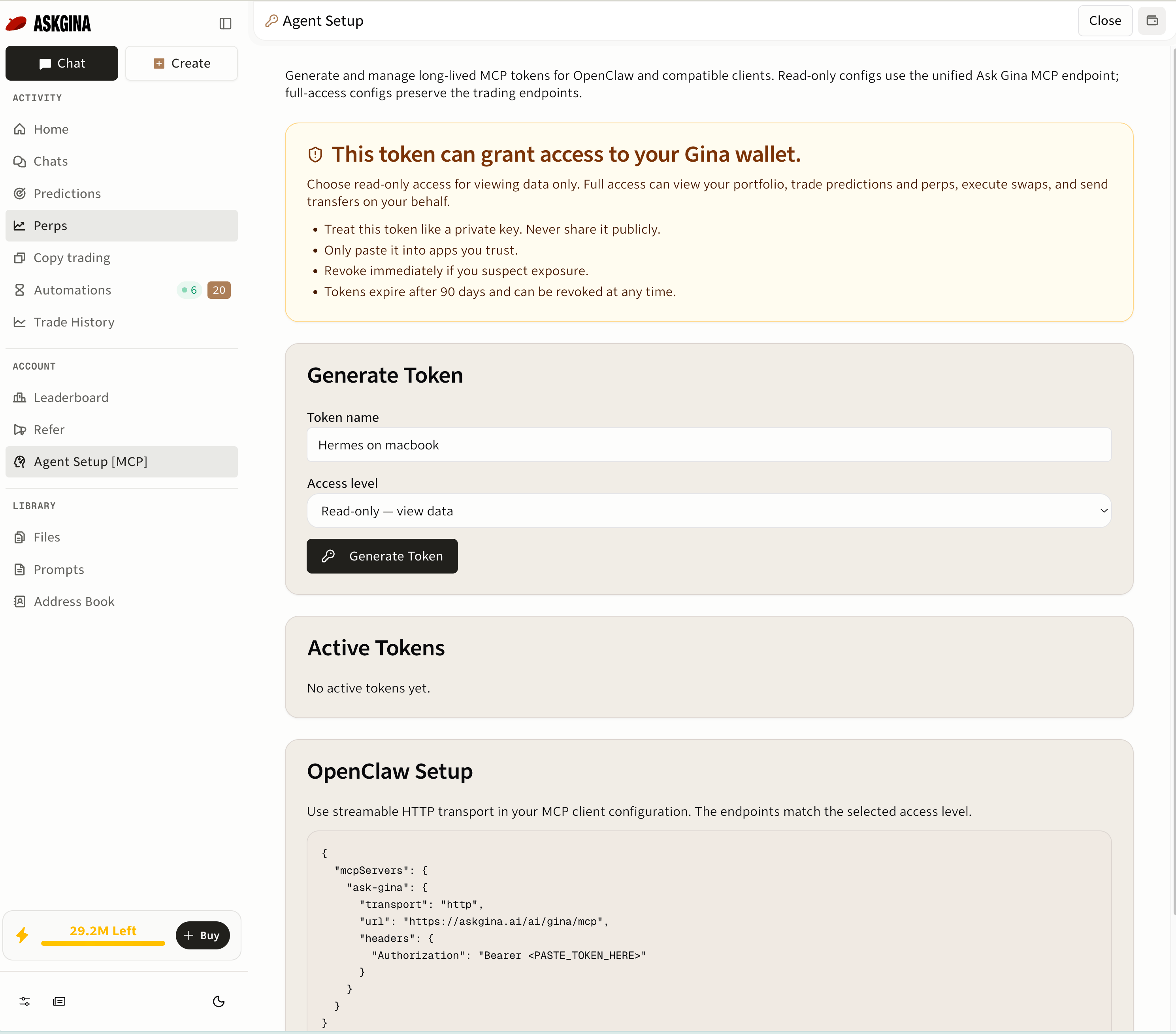Click the Automations hourglass icon
The height and width of the screenshot is (1034, 1176).
(20, 290)
